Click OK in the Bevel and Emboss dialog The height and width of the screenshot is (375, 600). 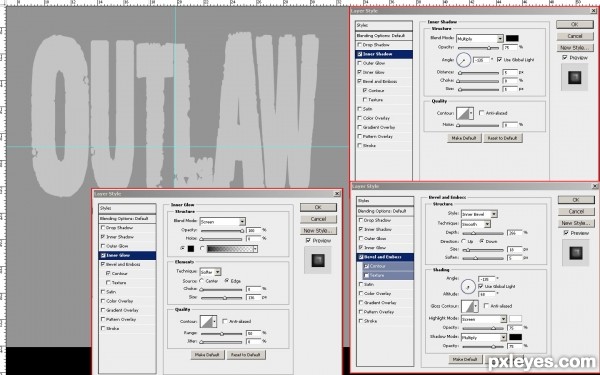[576, 200]
